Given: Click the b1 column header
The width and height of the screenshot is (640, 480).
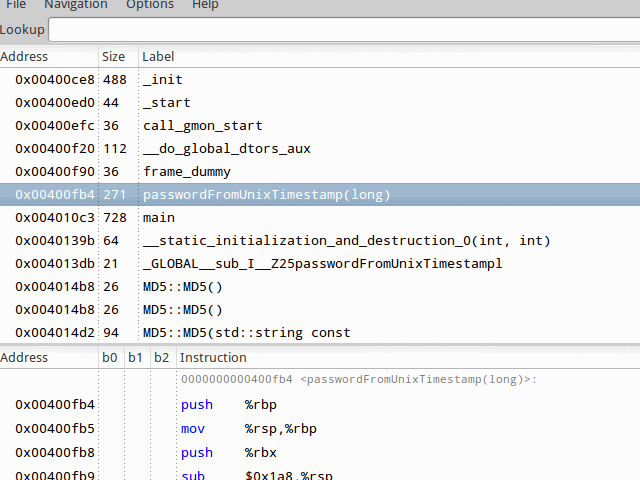Looking at the screenshot, I should (136, 358).
